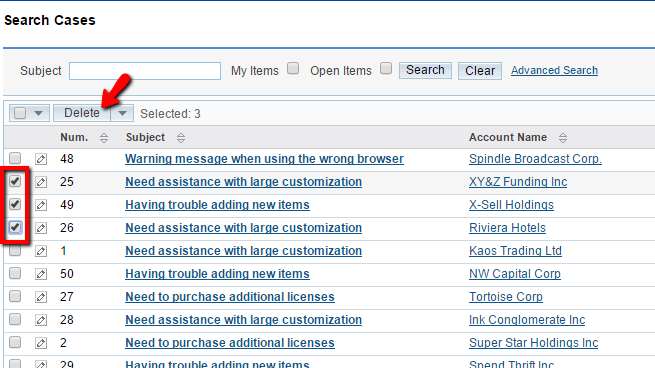Open the select-all dropdown arrow
Screen dimensions: 655x368
(38, 113)
